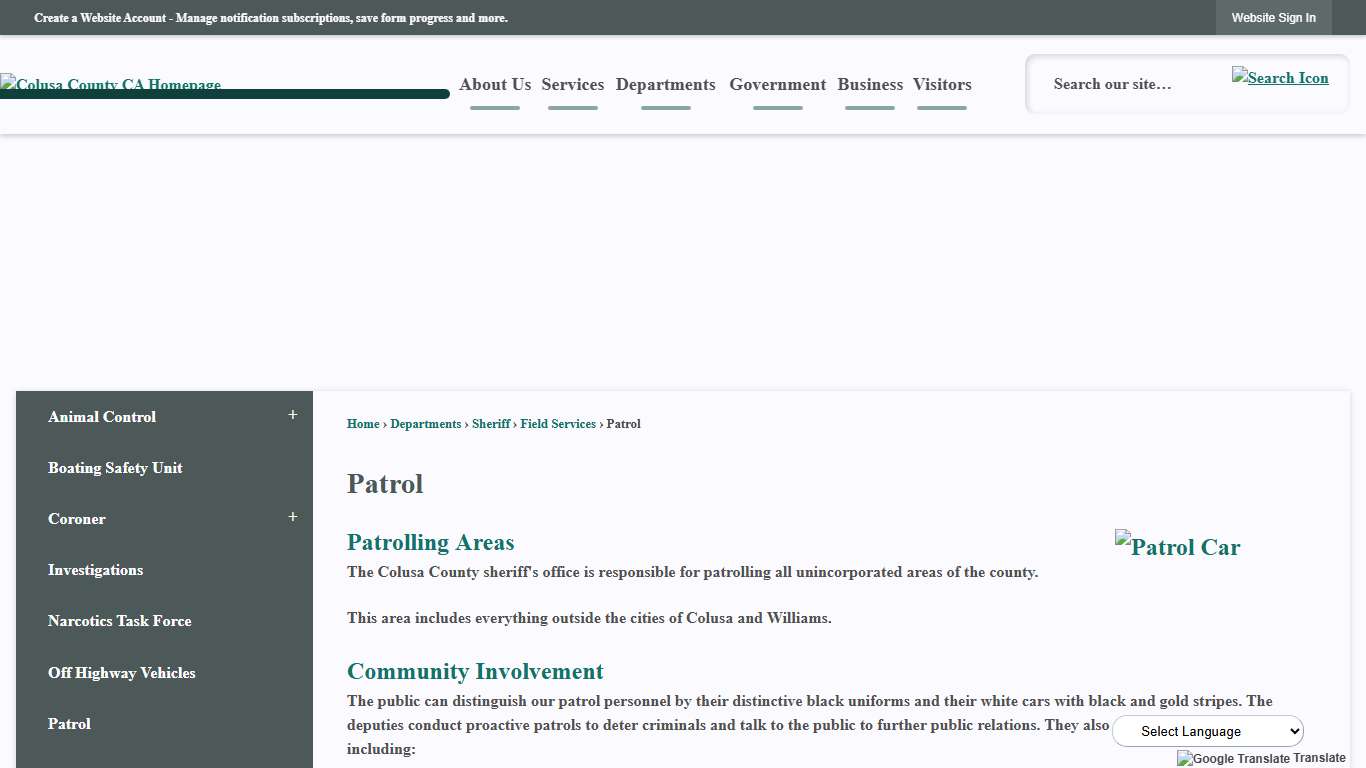1366x768 pixels.
Task: Open the Select Language dropdown
Action: point(1207,731)
